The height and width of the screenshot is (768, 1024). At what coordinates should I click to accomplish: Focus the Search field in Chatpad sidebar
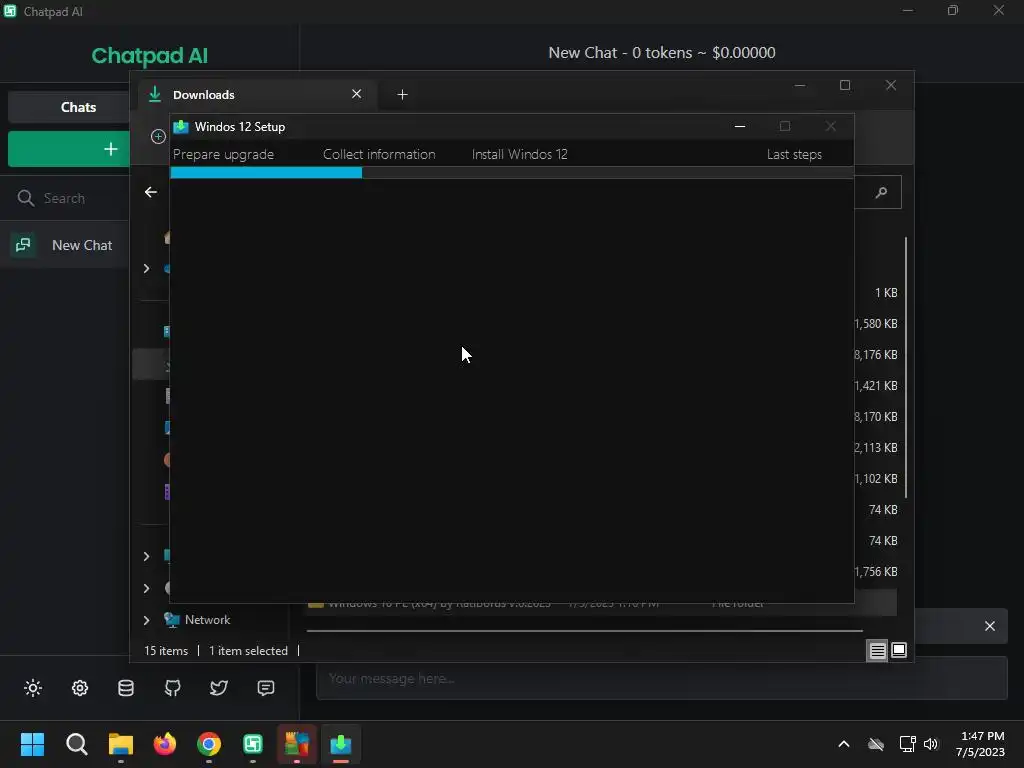pyautogui.click(x=64, y=198)
